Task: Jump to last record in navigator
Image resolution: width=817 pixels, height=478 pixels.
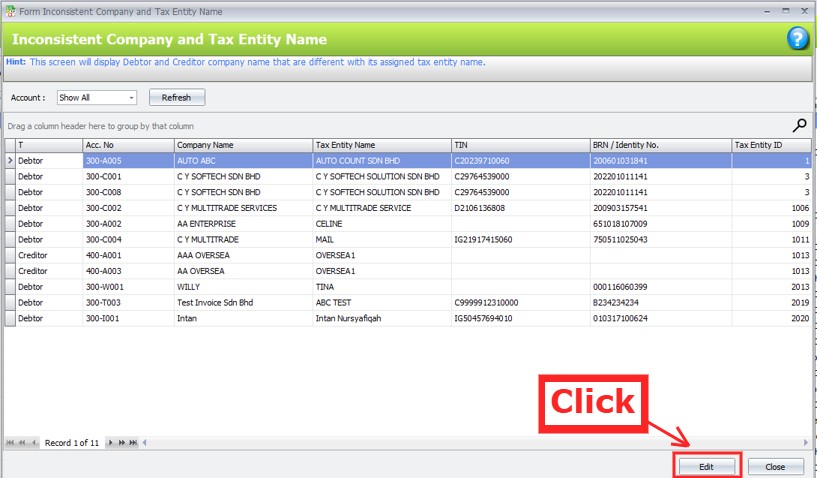Action: tap(133, 442)
